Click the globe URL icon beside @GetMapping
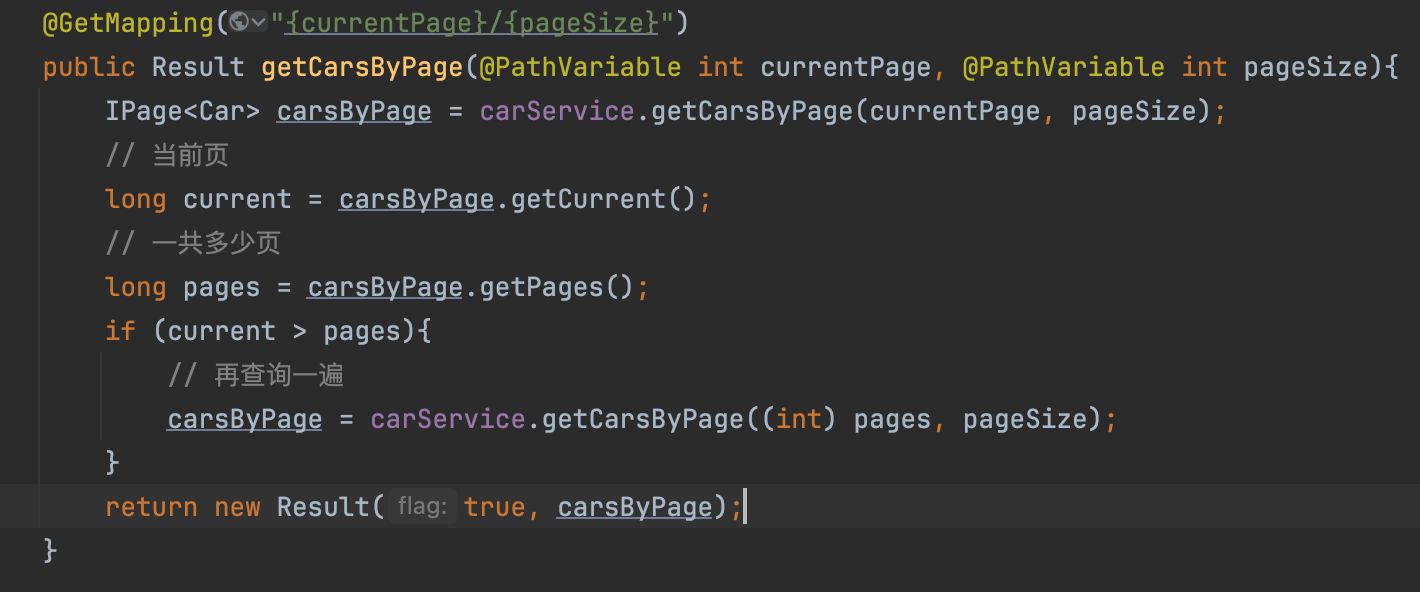Viewport: 1420px width, 592px height. pos(239,21)
